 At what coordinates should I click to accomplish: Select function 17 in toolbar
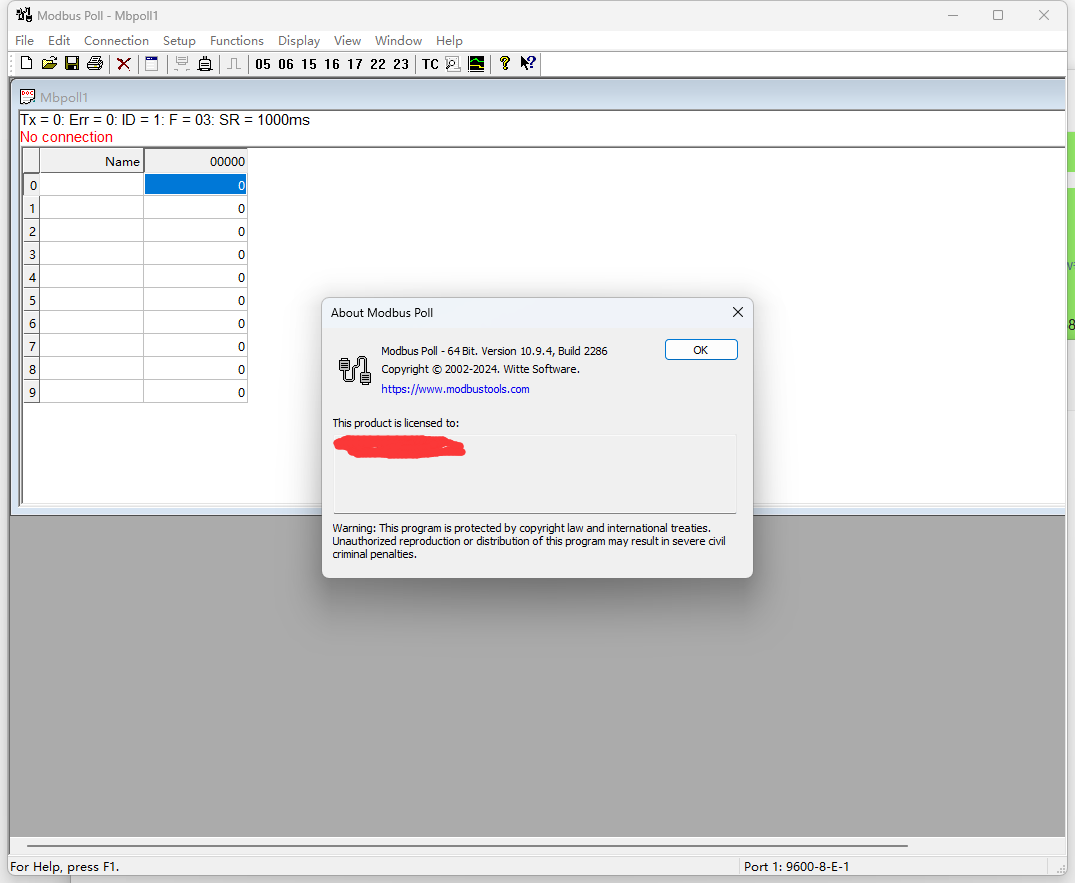354,64
